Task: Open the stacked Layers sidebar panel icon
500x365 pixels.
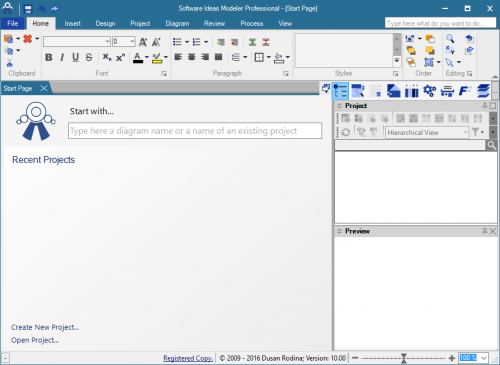Action: pyautogui.click(x=483, y=91)
